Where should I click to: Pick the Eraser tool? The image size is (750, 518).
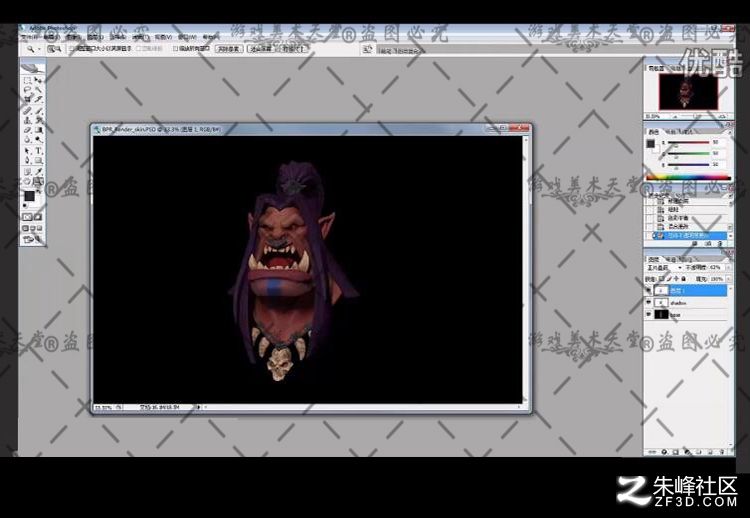coord(28,129)
